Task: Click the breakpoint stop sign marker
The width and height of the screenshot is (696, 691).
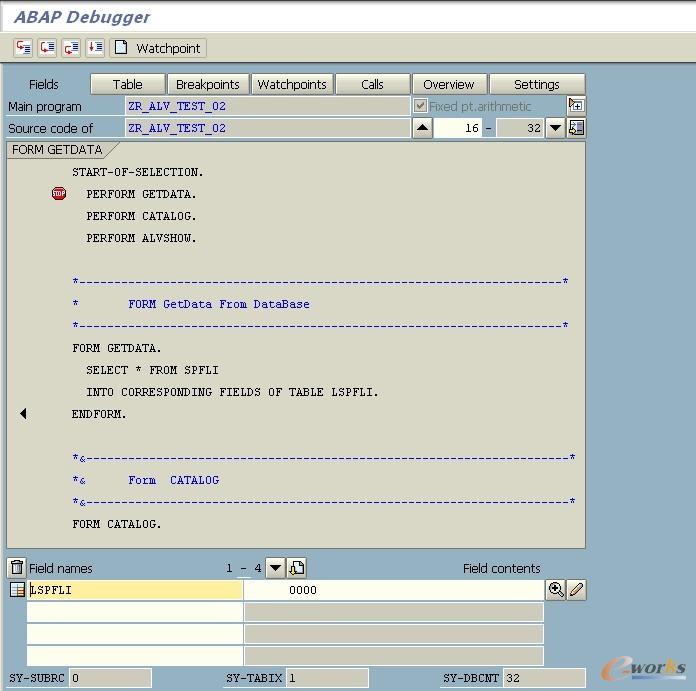Action: 59,194
